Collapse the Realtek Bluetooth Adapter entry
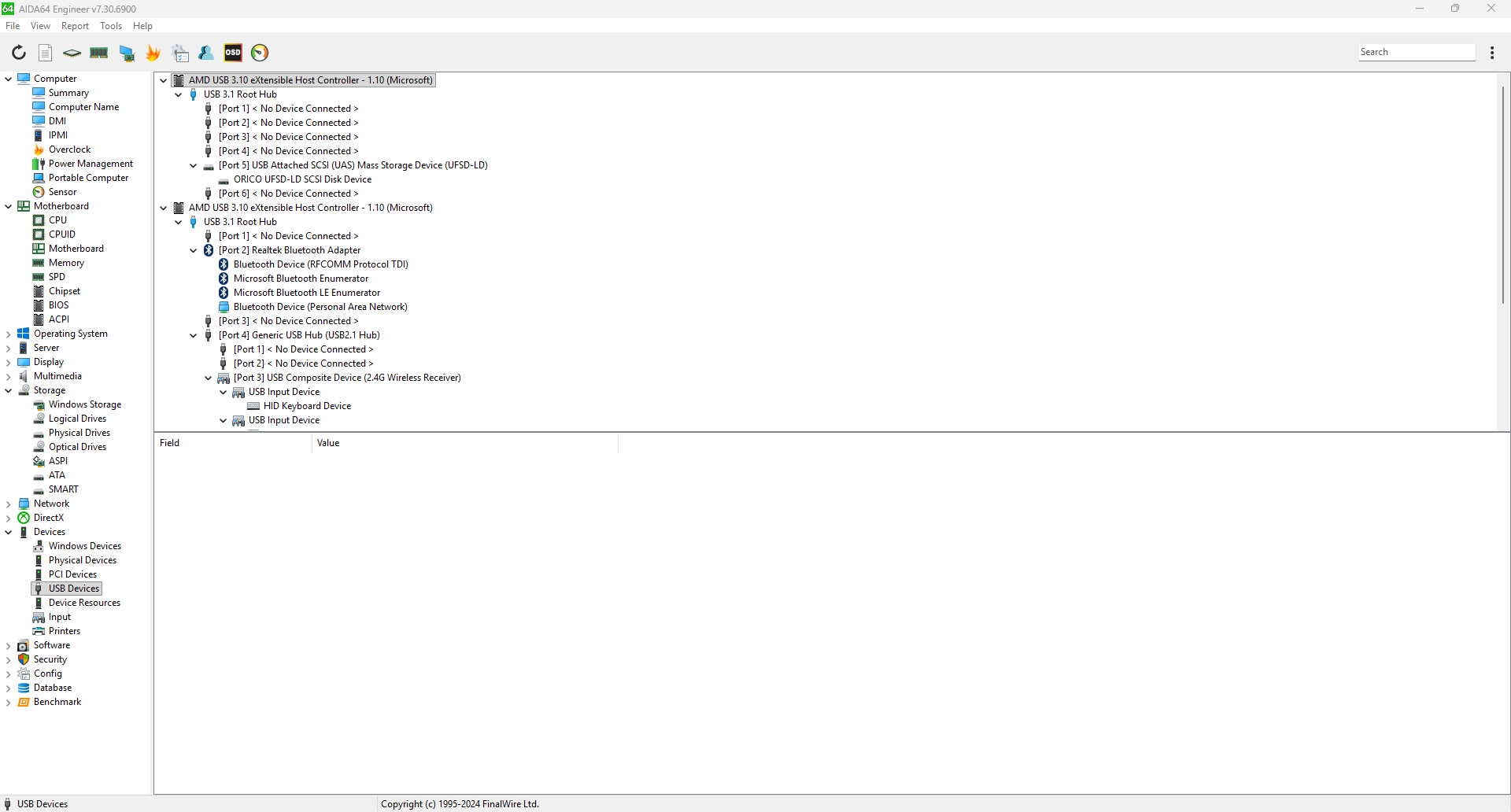Screen dimensions: 1511x812 point(194,250)
